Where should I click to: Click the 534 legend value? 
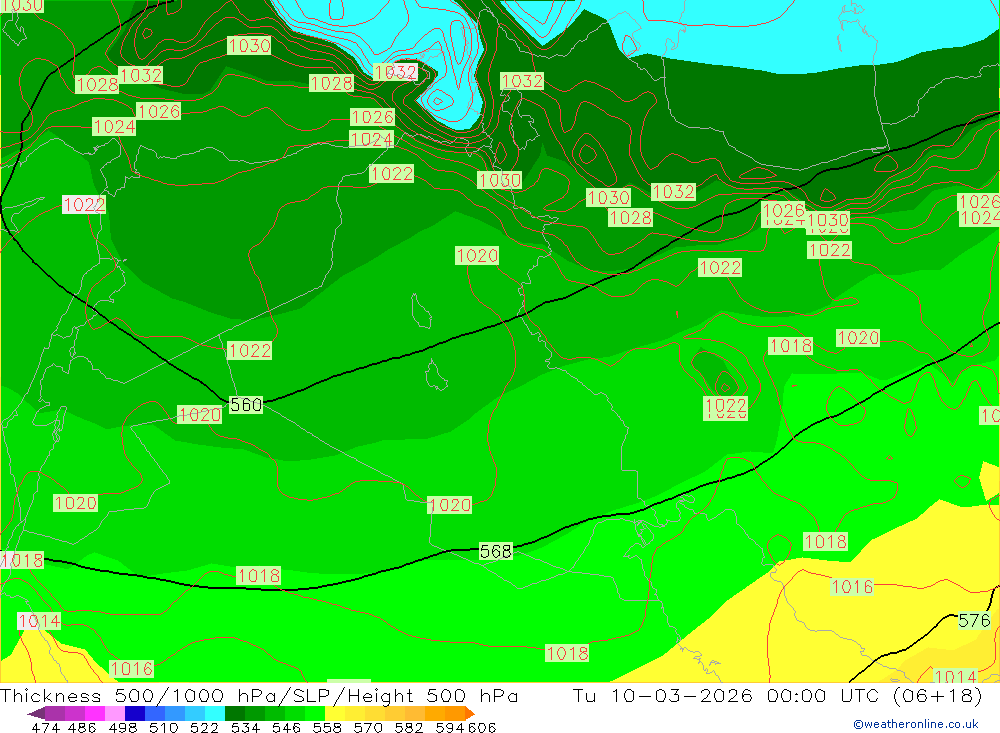pyautogui.click(x=245, y=727)
